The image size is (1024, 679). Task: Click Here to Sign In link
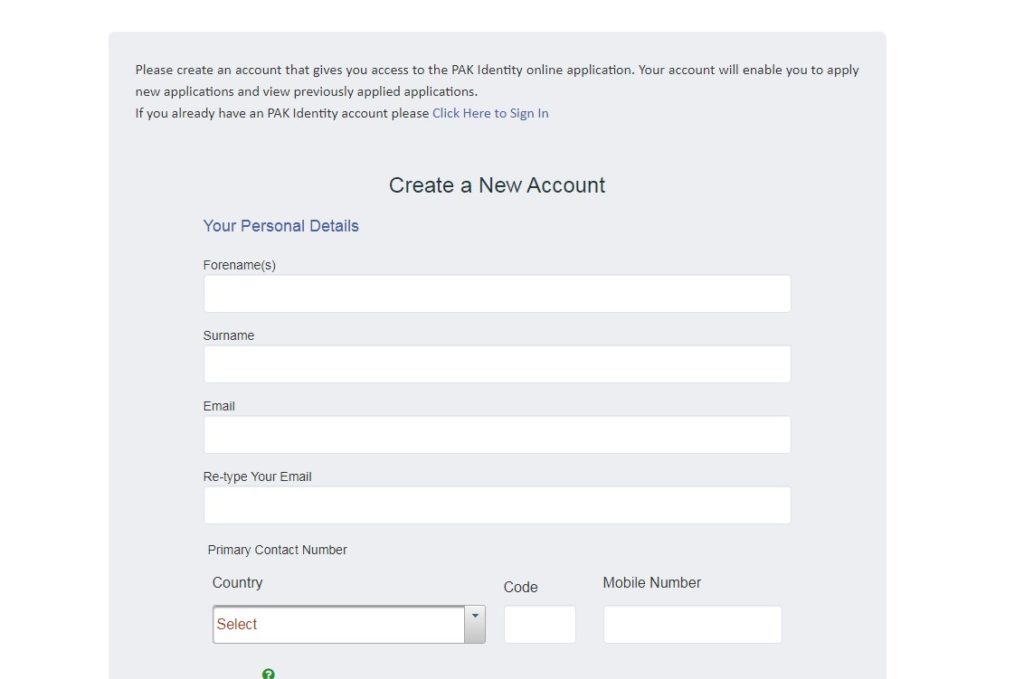click(x=489, y=113)
